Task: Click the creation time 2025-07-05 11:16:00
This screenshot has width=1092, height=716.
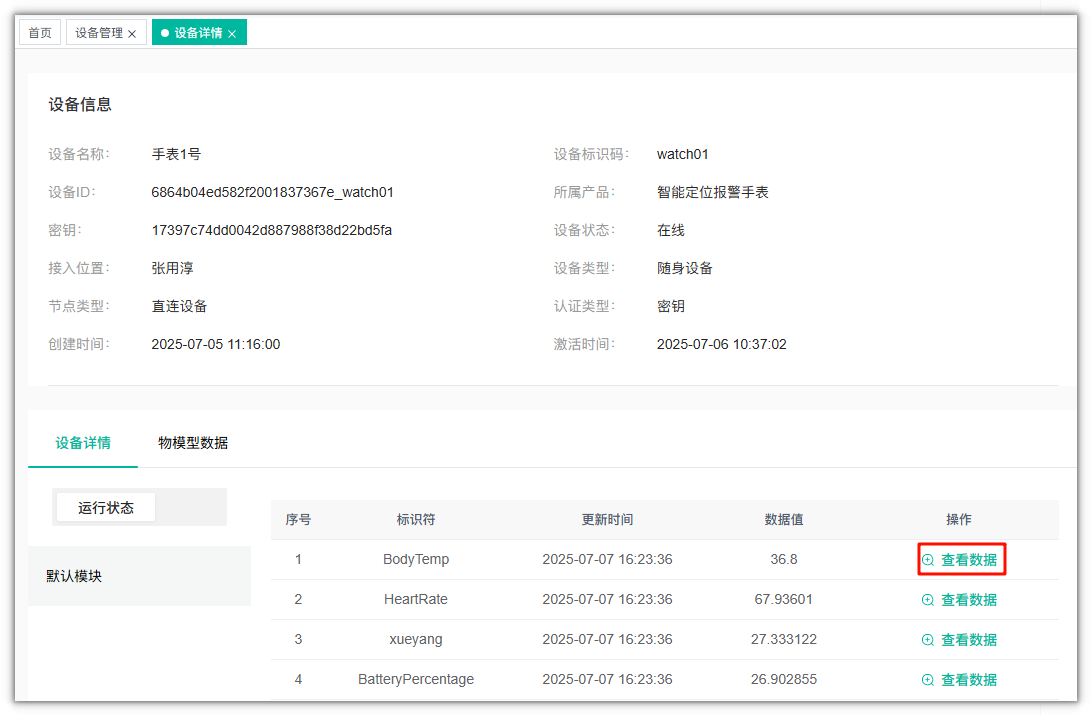Action: point(216,344)
